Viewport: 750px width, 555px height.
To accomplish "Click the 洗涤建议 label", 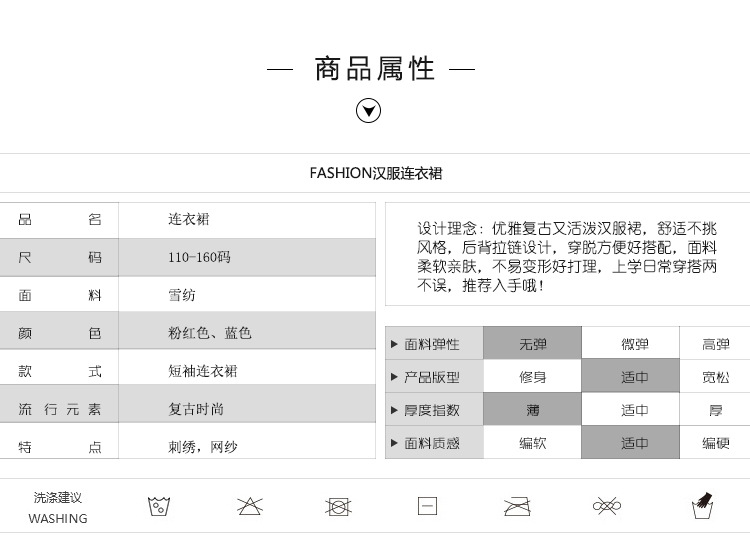I will 58,498.
